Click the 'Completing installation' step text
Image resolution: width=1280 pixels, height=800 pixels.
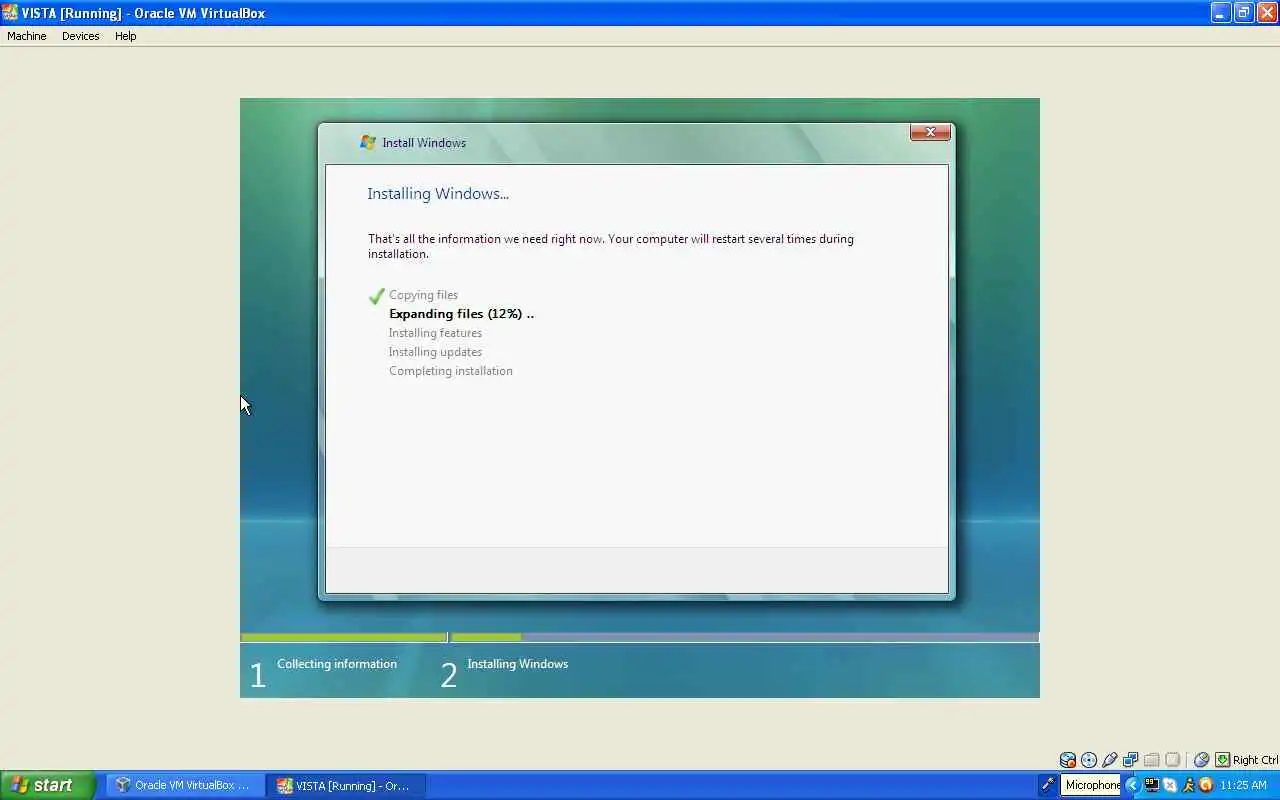(x=451, y=371)
